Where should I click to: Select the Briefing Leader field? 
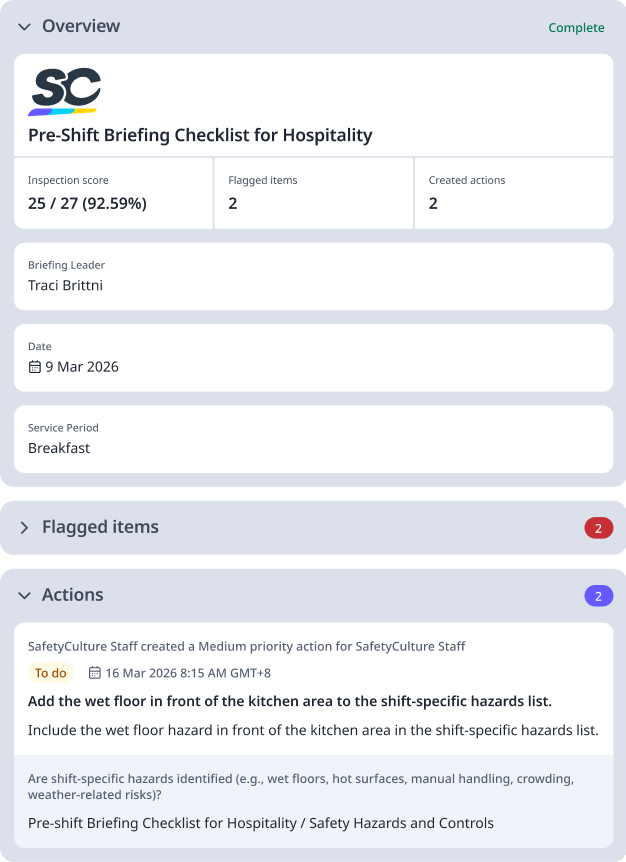pyautogui.click(x=313, y=276)
